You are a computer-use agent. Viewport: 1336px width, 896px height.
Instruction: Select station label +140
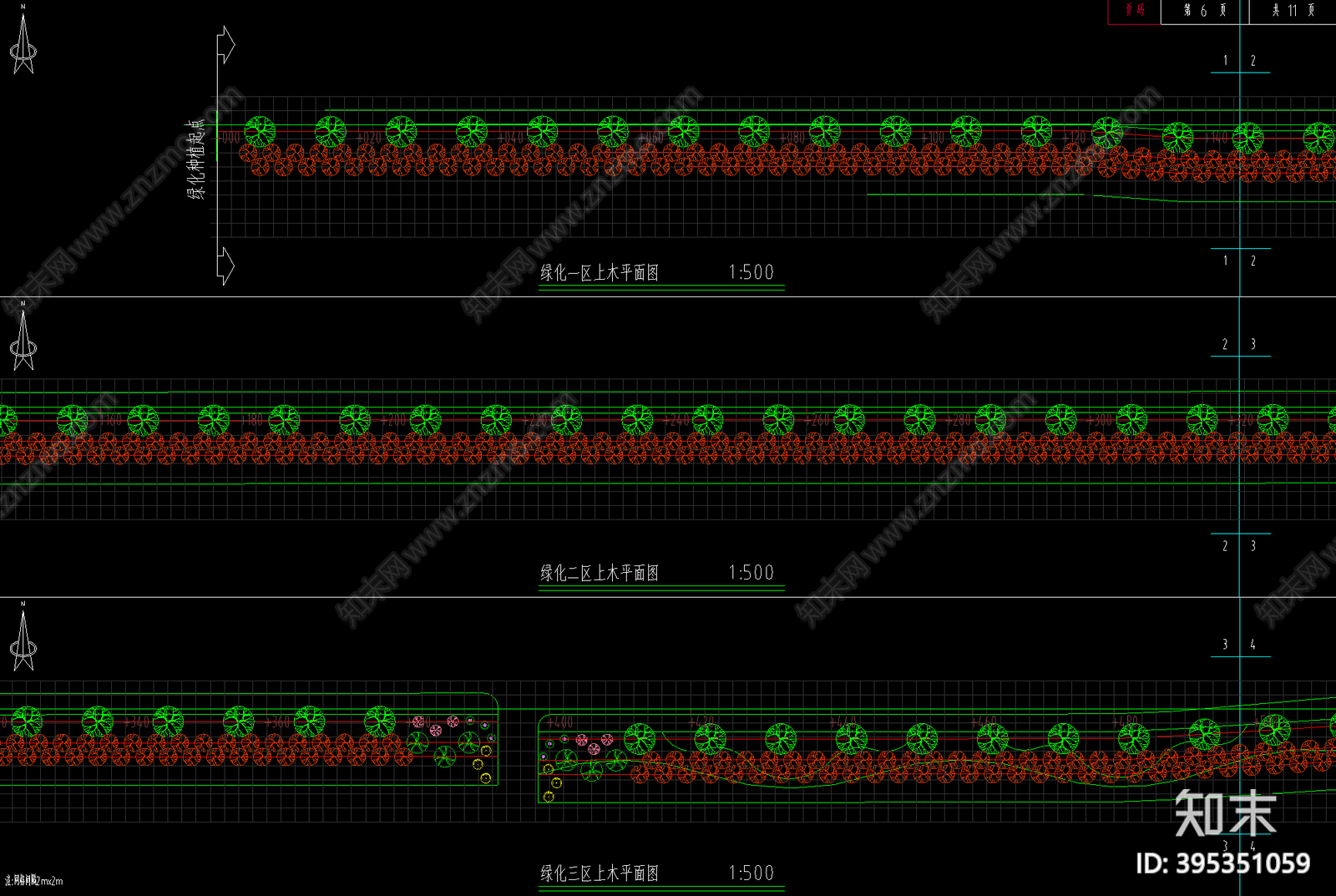click(1216, 137)
